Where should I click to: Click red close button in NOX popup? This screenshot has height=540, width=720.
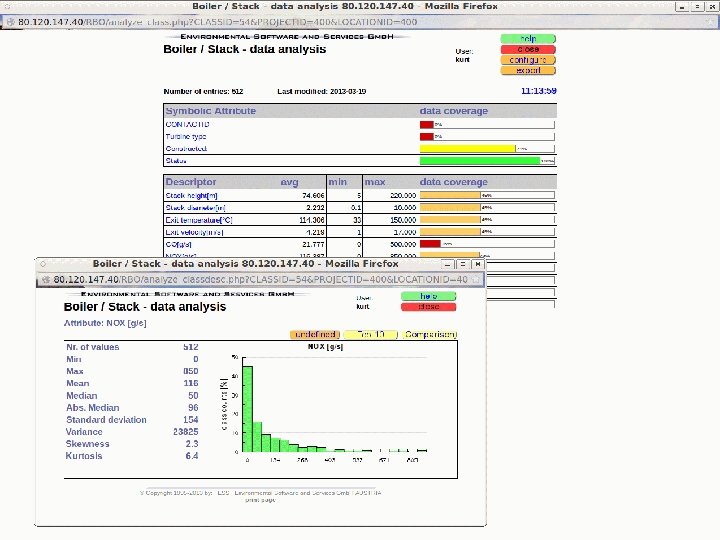pyautogui.click(x=428, y=307)
